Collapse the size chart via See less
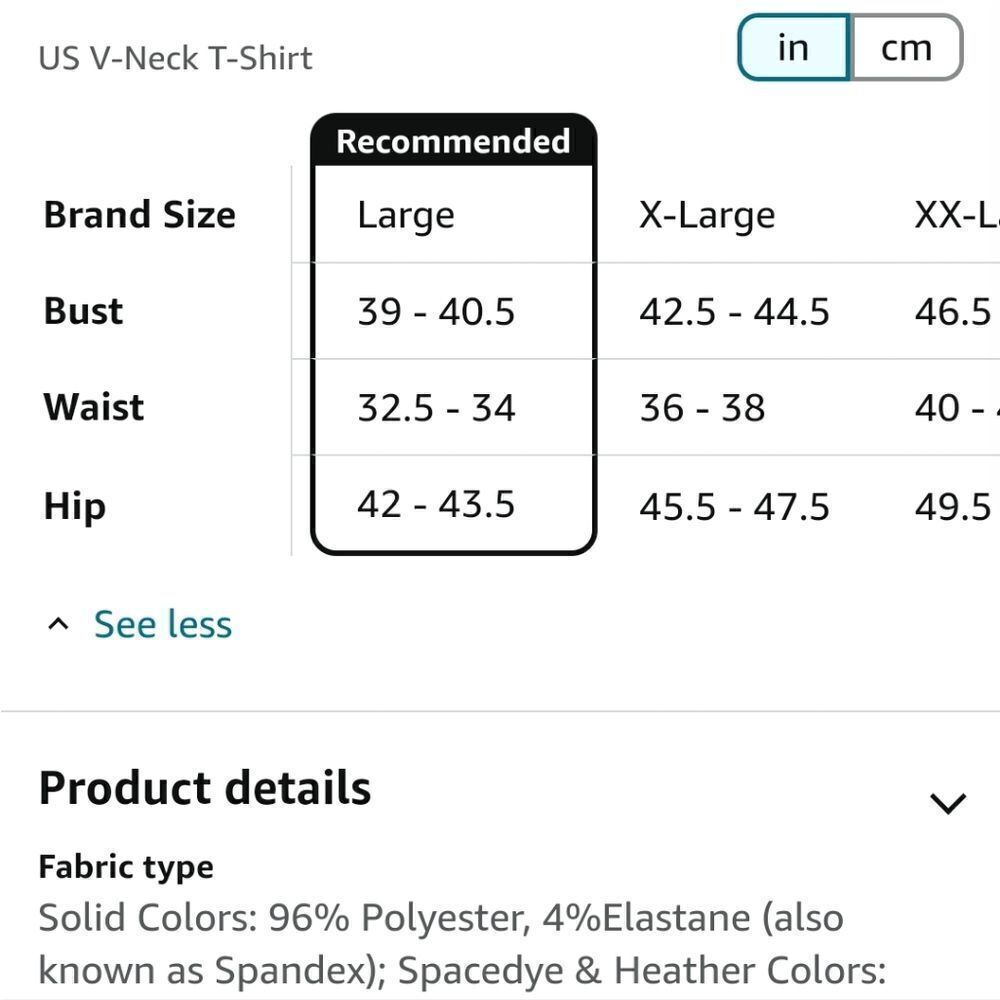The image size is (1000, 1000). click(162, 623)
